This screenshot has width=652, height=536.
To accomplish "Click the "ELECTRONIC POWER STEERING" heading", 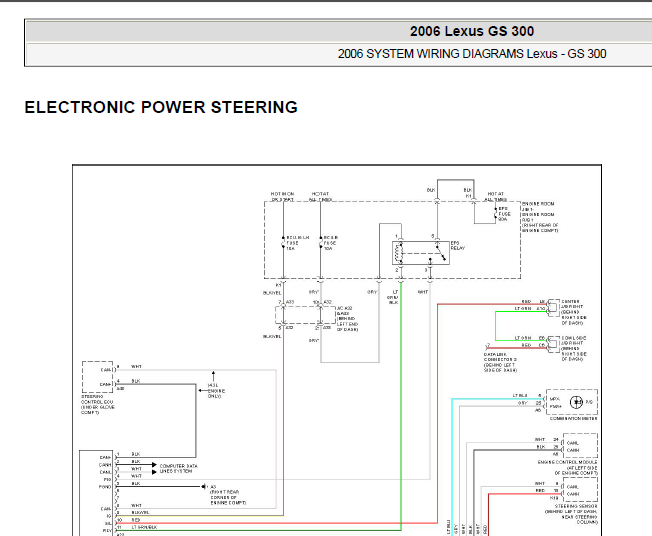I will 161,107.
